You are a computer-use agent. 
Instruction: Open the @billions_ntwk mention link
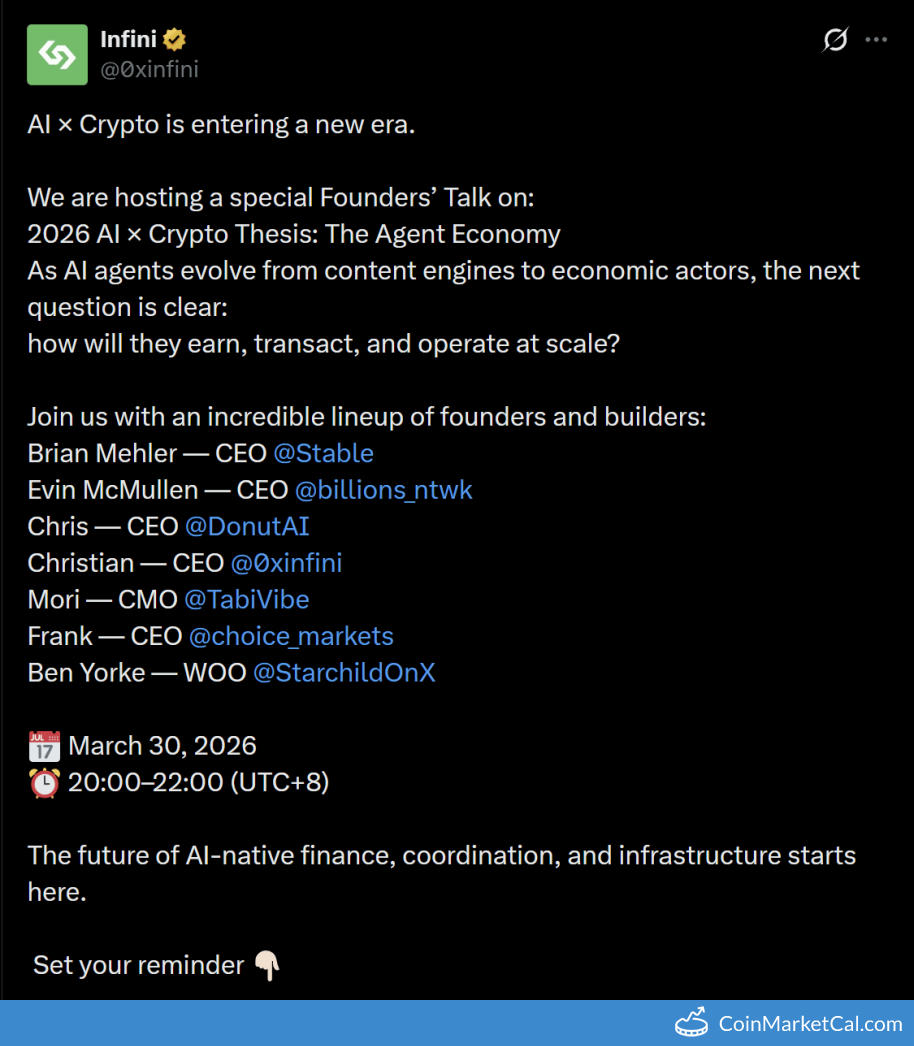coord(383,490)
